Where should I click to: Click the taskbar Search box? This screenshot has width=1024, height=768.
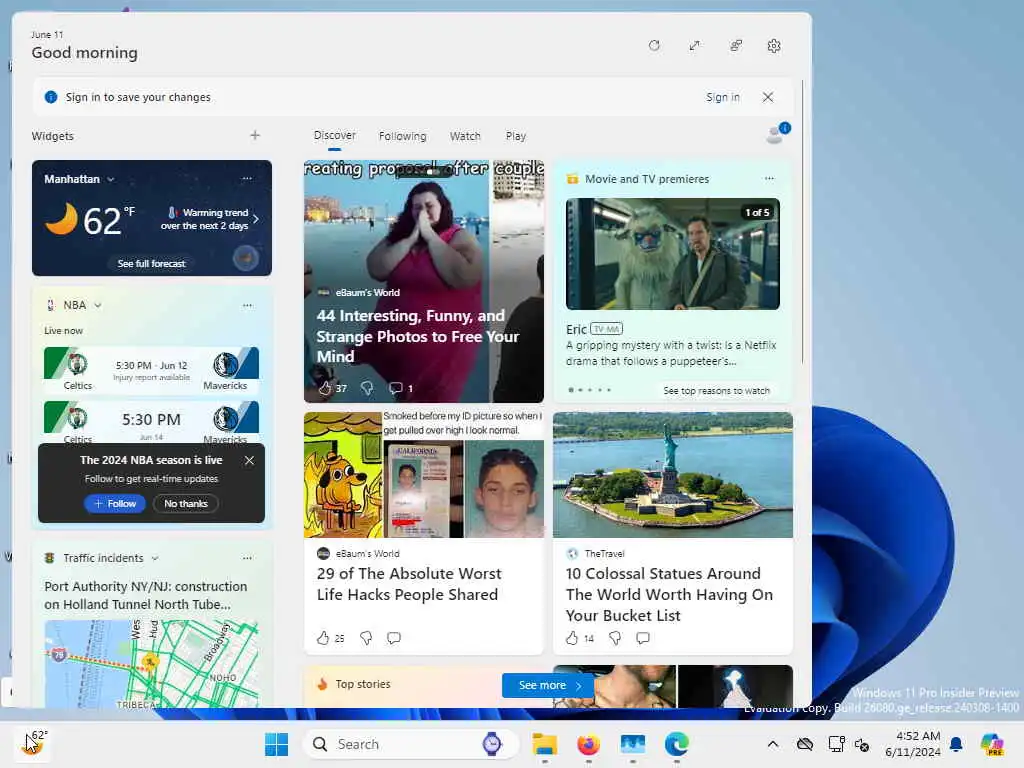(410, 744)
